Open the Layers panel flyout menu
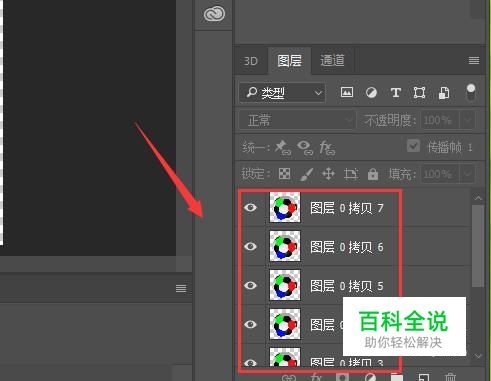The width and height of the screenshot is (491, 381). (x=474, y=61)
